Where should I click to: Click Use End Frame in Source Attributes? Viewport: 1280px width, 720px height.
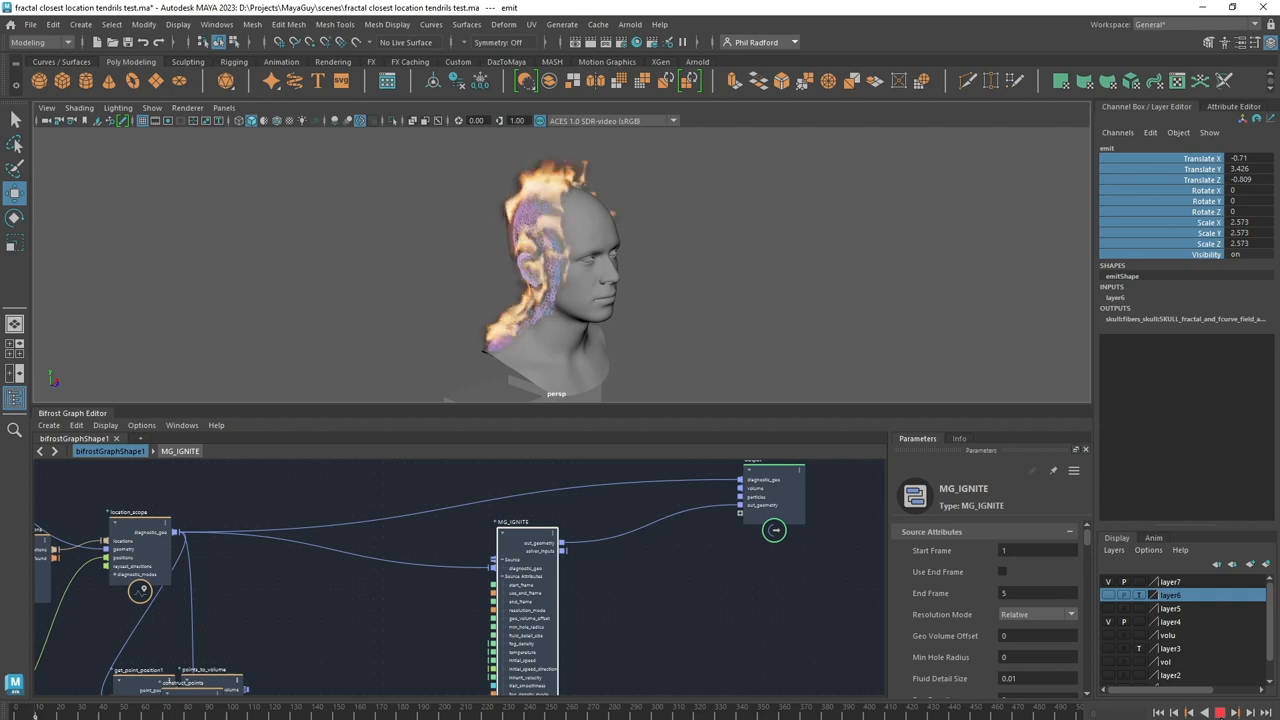(x=1003, y=571)
